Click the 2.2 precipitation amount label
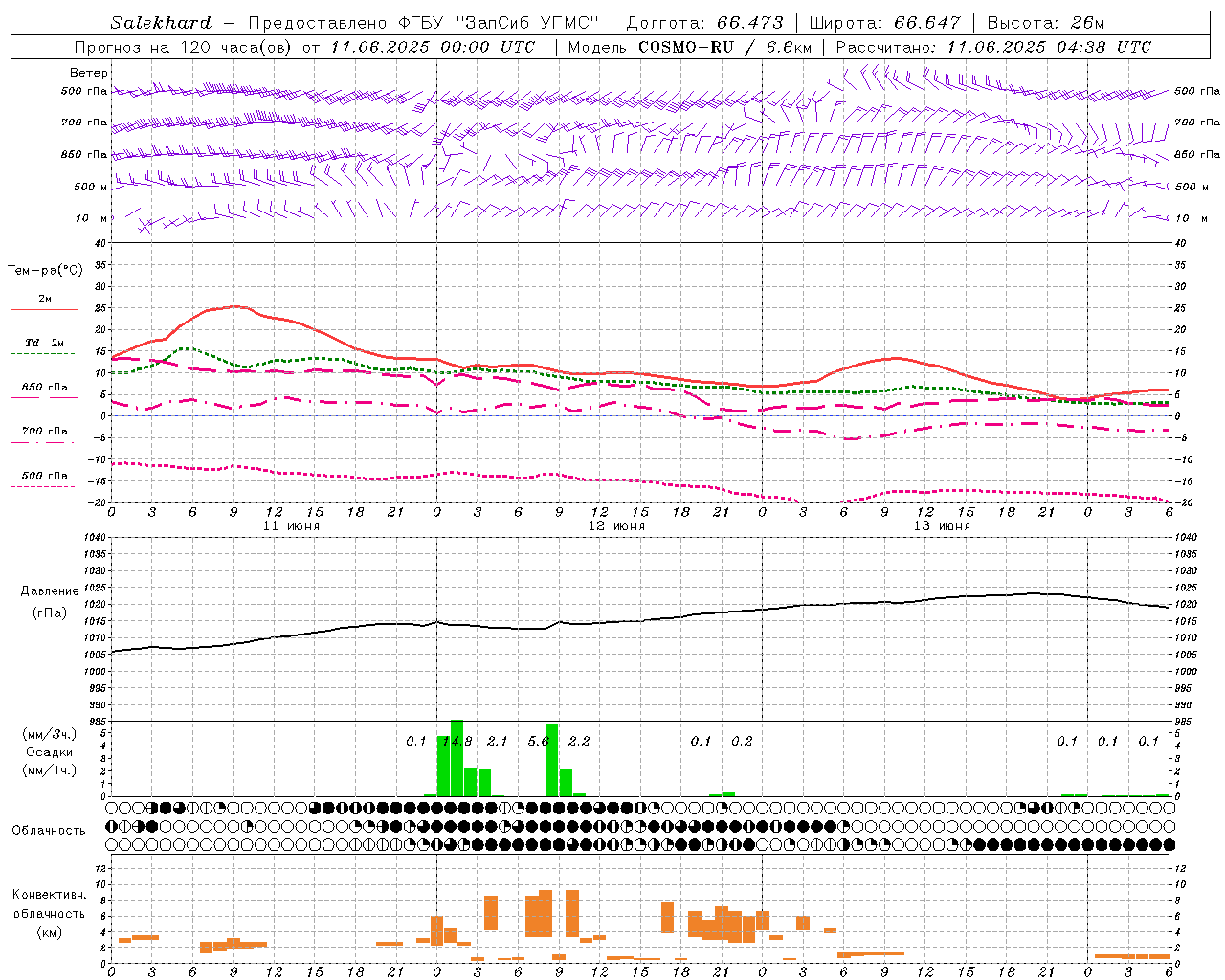Image resolution: width=1225 pixels, height=980 pixels. point(579,741)
